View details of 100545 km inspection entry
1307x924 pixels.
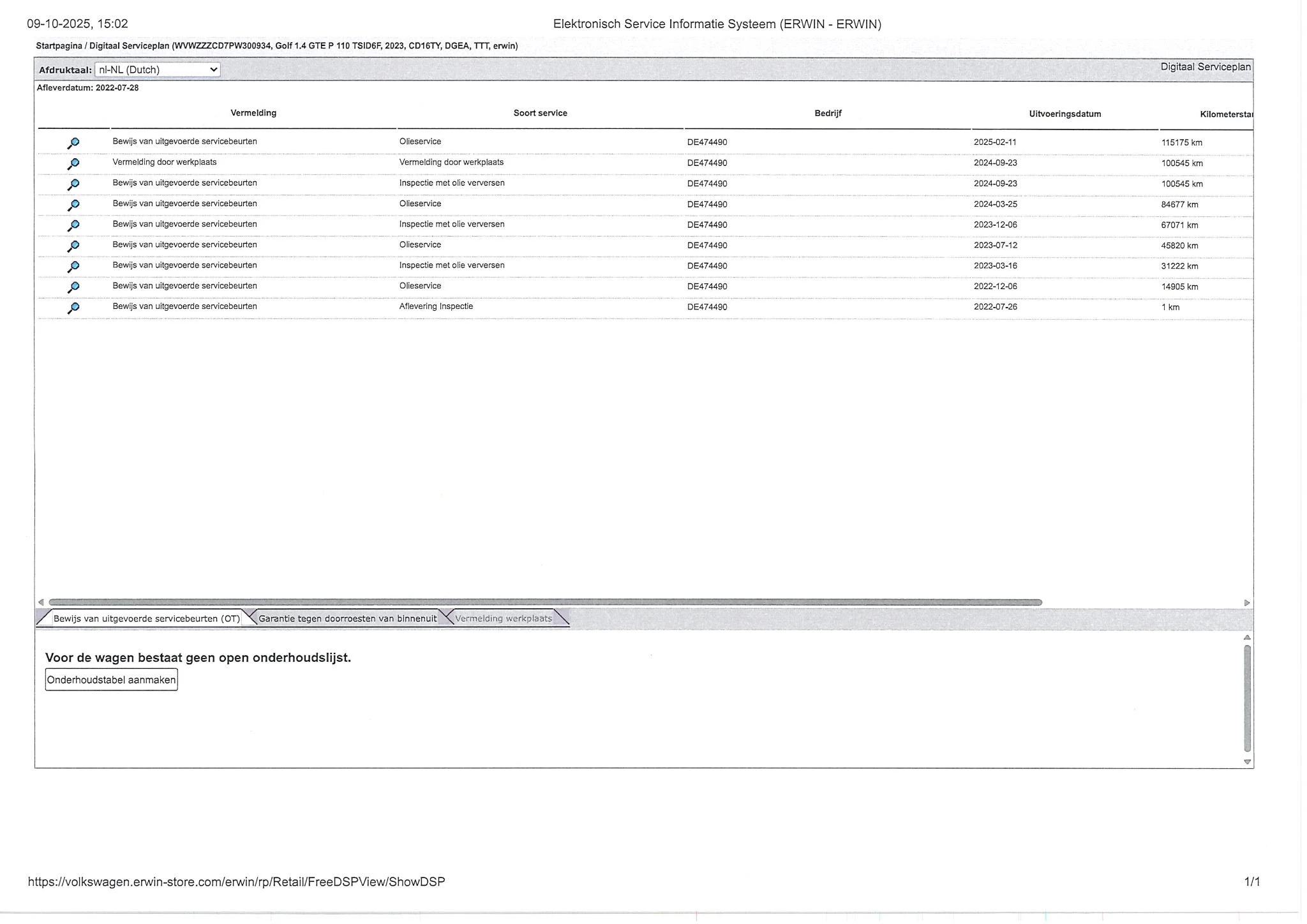click(x=73, y=184)
